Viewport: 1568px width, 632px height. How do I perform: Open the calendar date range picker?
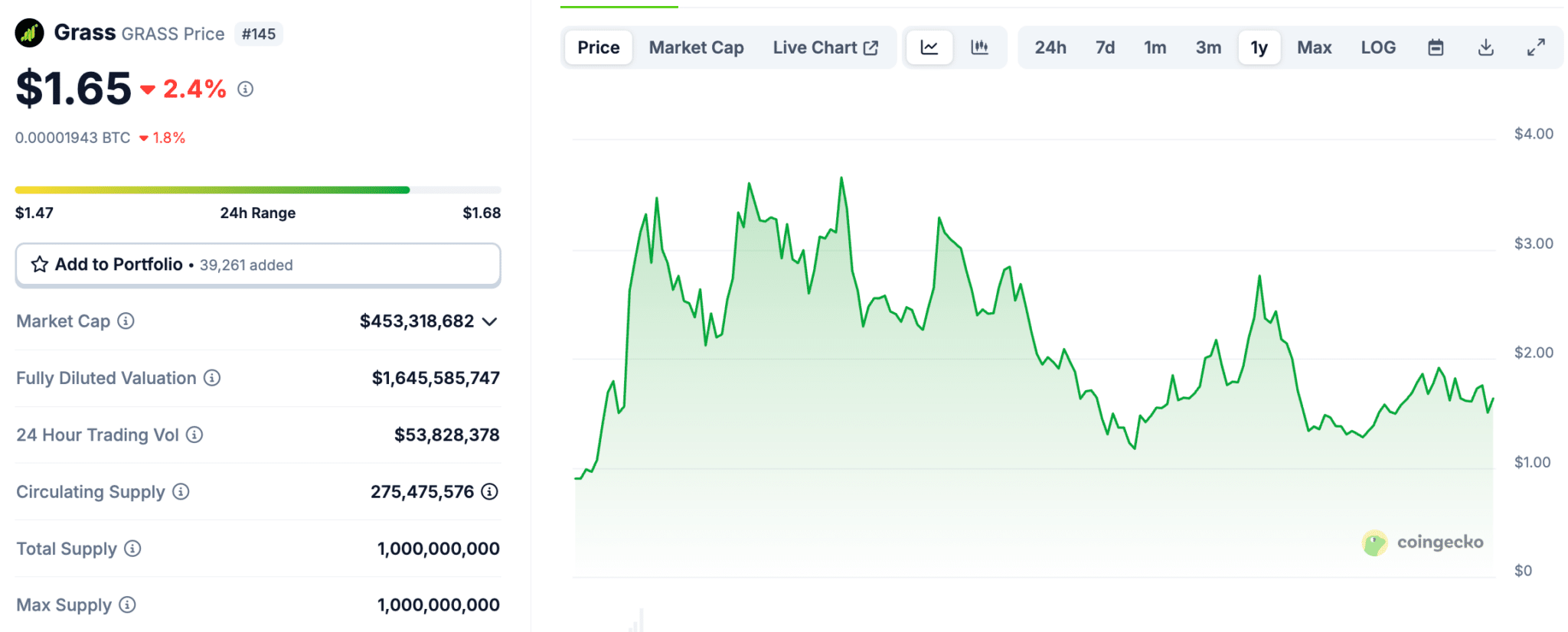(1436, 47)
